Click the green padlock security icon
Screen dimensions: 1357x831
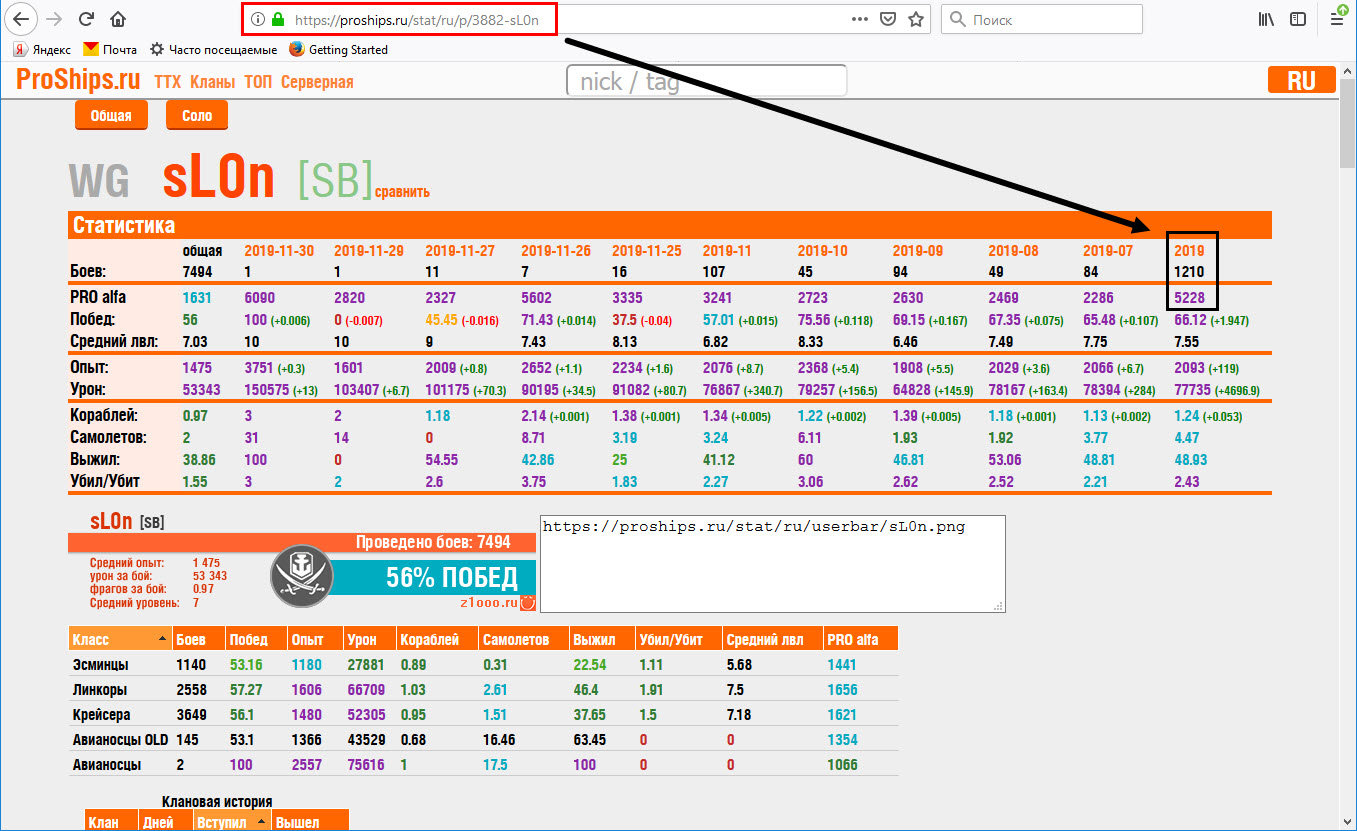click(278, 19)
